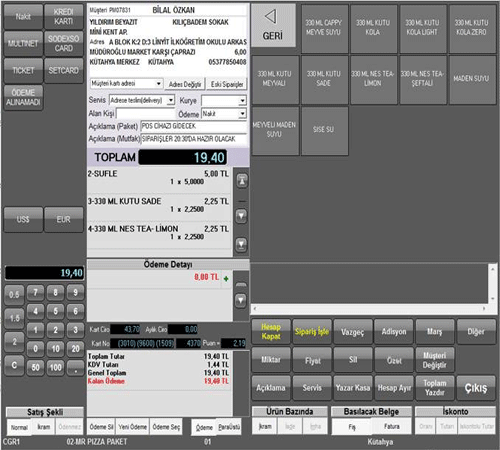Click the Hesap Kapat button
Image resolution: width=500 pixels, height=450 pixels.
(x=271, y=332)
